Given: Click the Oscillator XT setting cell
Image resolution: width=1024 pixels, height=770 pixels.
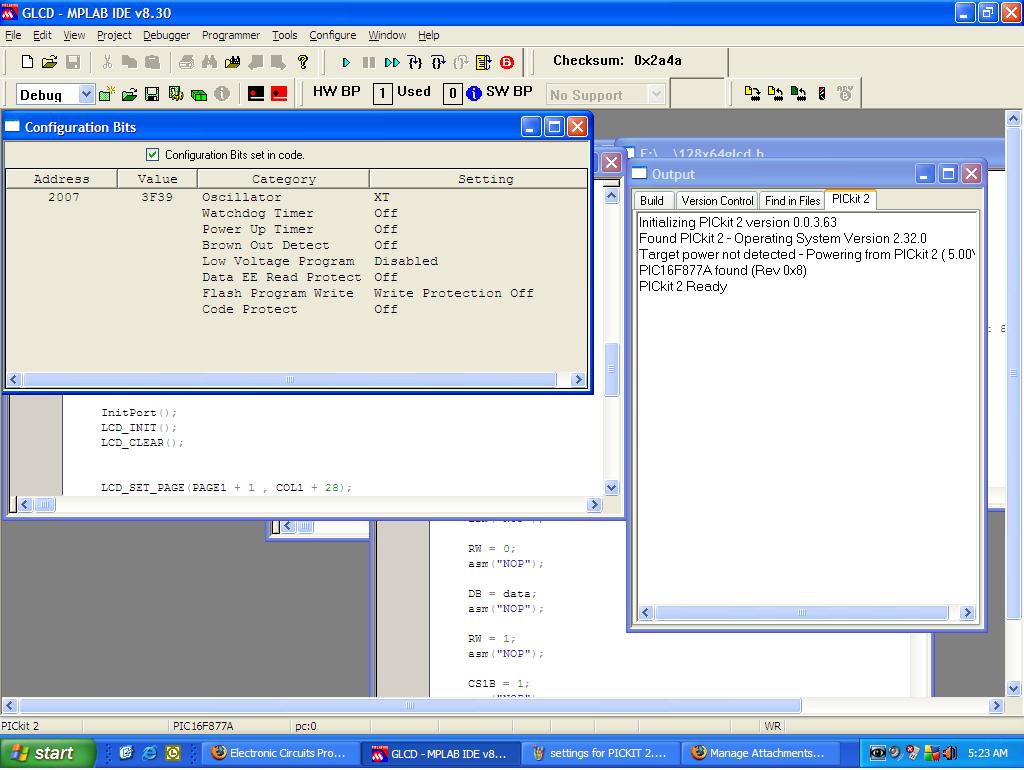Looking at the screenshot, I should [381, 197].
